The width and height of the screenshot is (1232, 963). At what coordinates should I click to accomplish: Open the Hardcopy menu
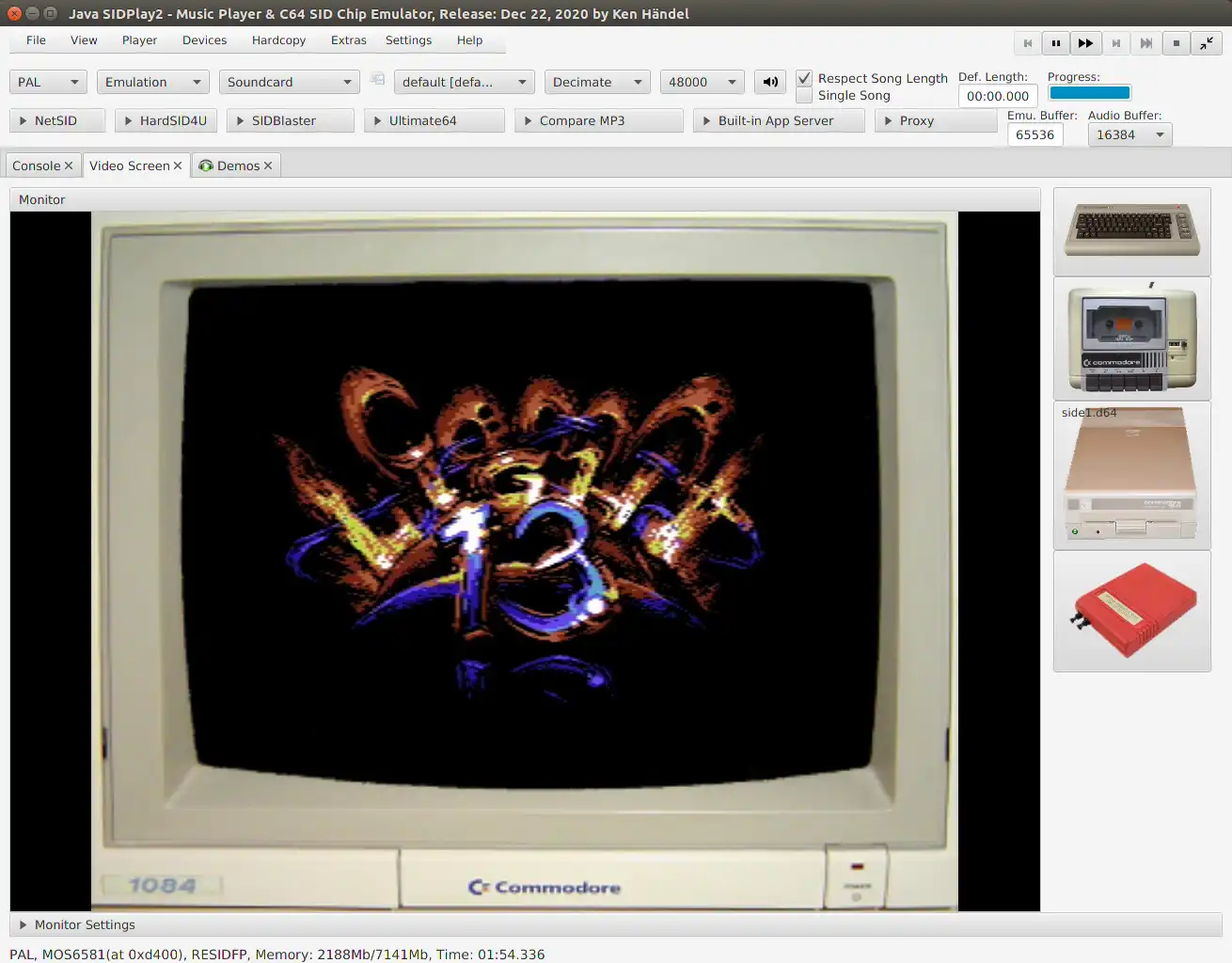[x=278, y=40]
